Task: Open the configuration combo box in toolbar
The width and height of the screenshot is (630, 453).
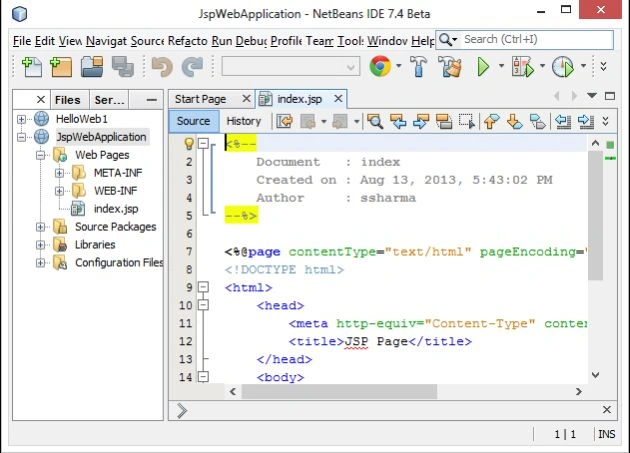Action: click(x=290, y=67)
